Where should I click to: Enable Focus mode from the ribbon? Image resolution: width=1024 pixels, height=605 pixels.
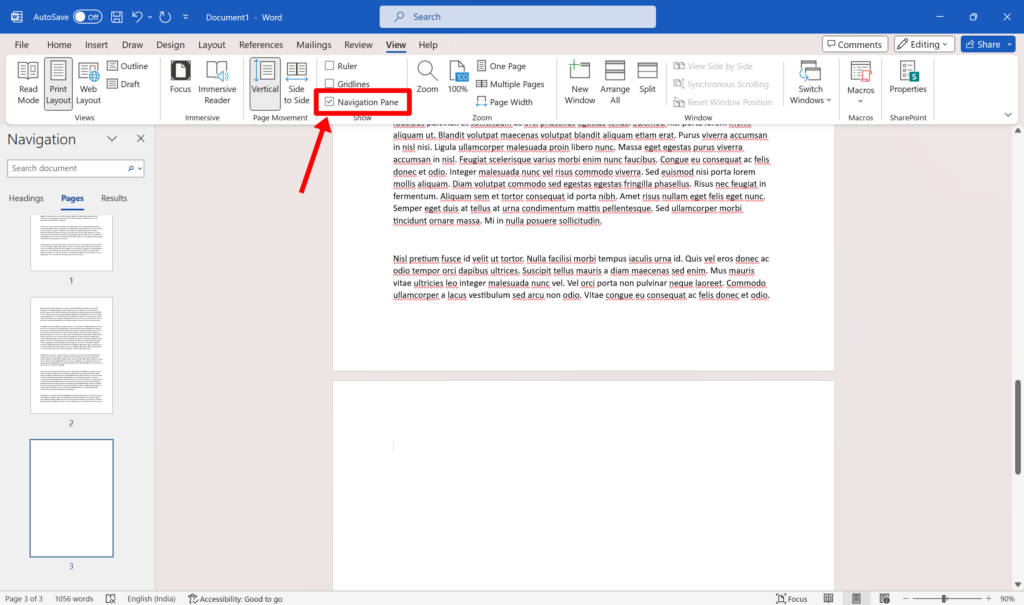pyautogui.click(x=180, y=82)
